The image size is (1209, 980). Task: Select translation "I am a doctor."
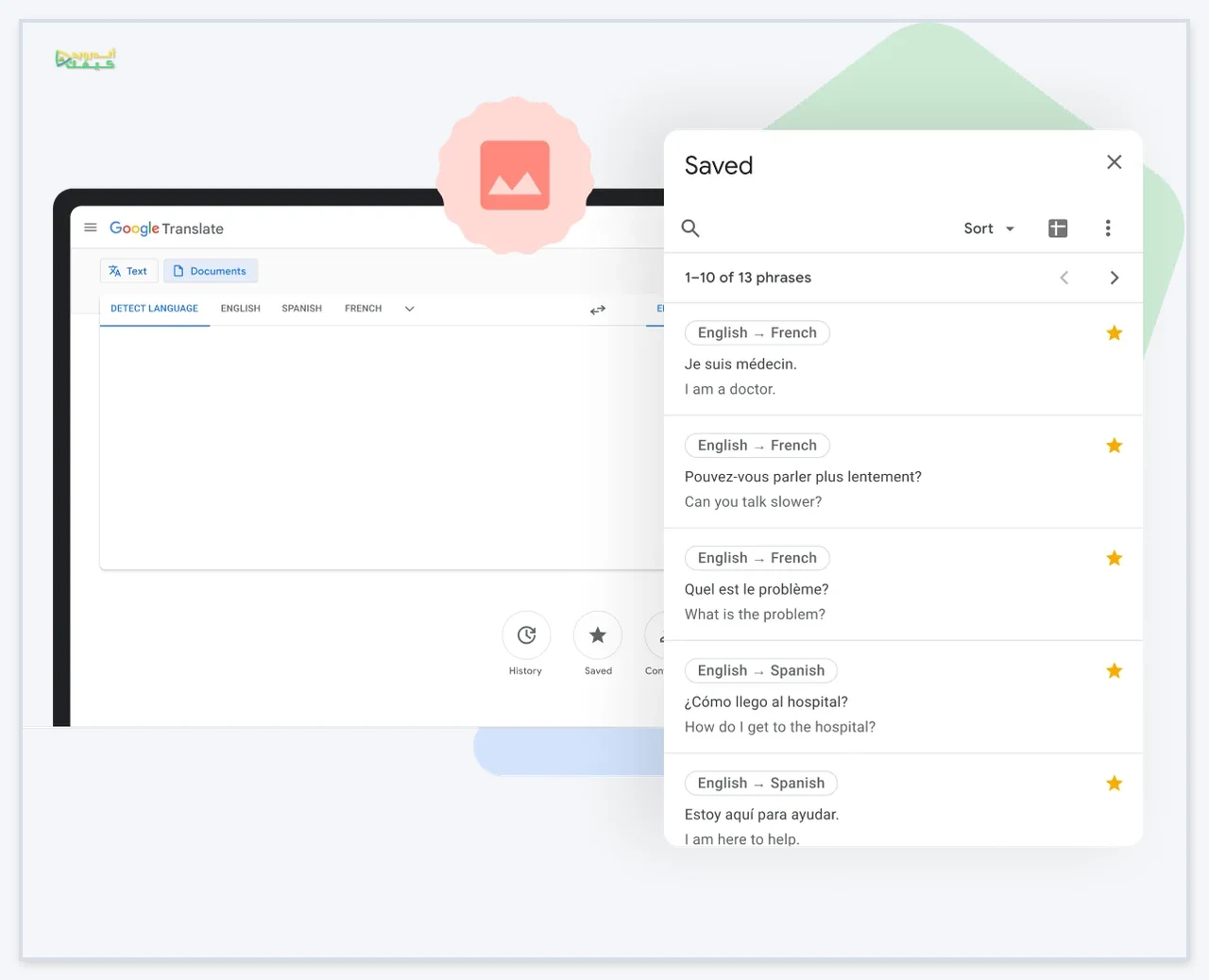(730, 389)
